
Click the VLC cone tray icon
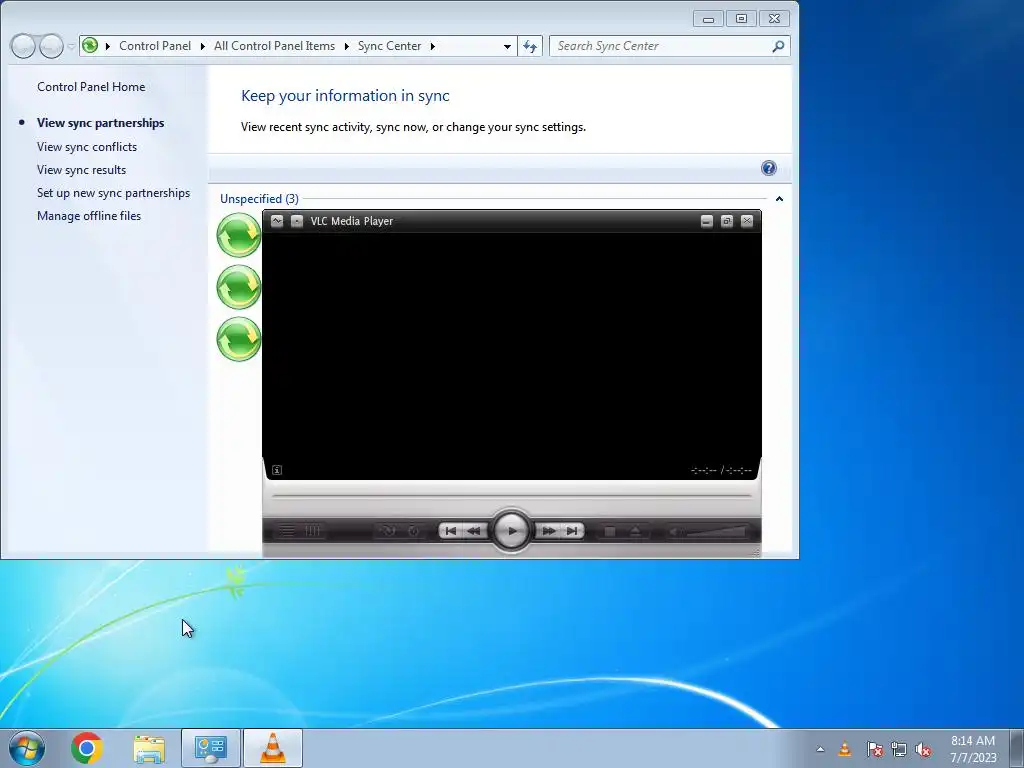pos(844,749)
